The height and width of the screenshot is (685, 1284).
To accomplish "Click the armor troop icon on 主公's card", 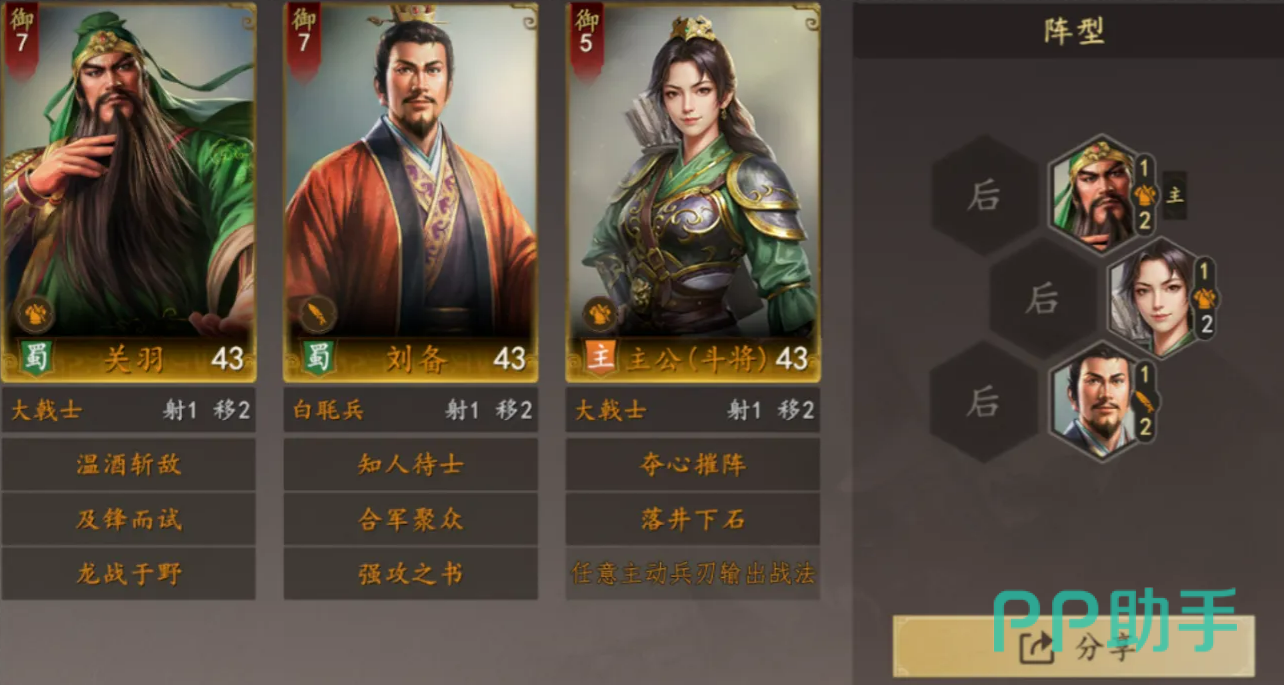I will (599, 313).
